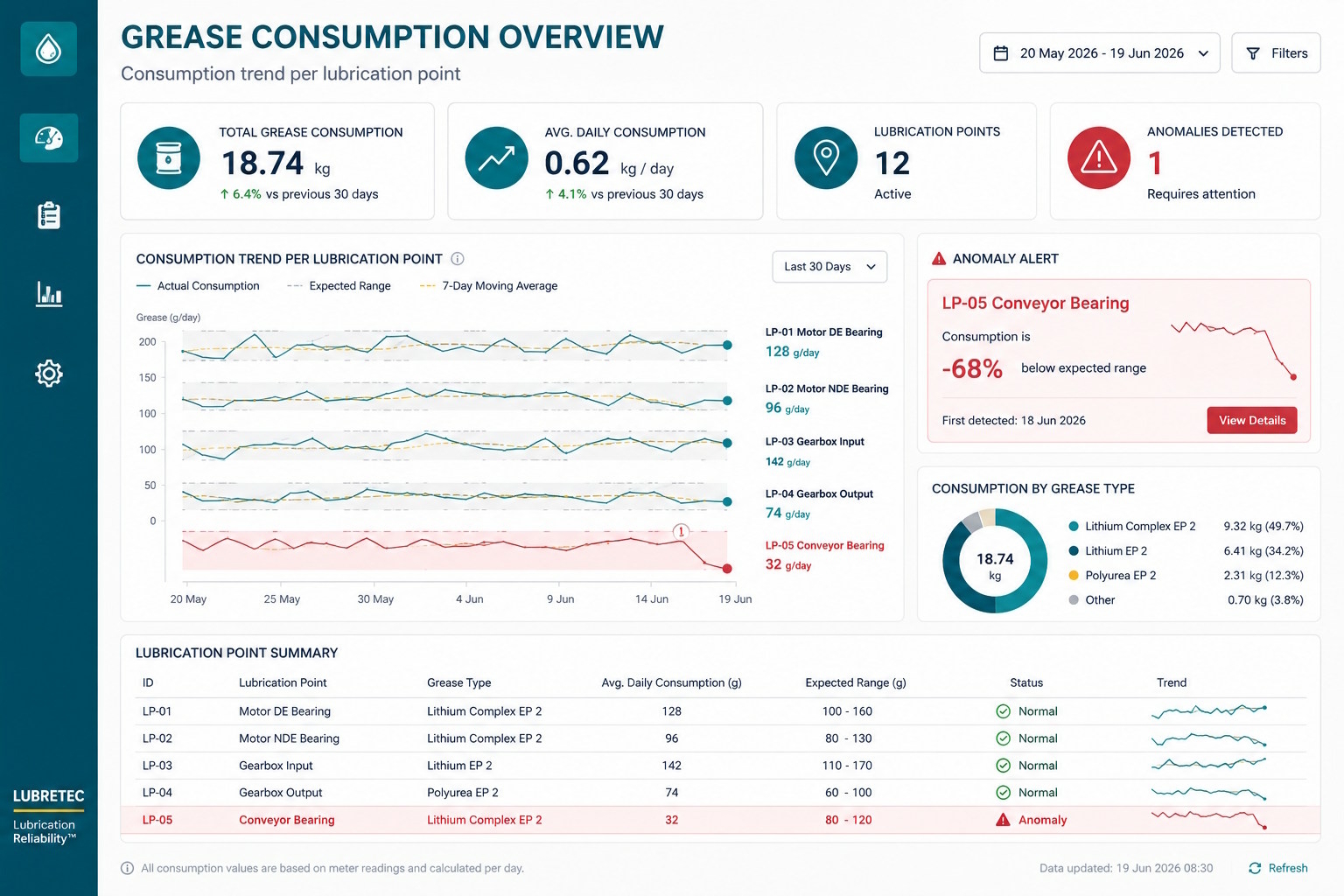Image resolution: width=1344 pixels, height=896 pixels.
Task: Click the 6.4% vs previous 30 days change
Action: (x=298, y=194)
